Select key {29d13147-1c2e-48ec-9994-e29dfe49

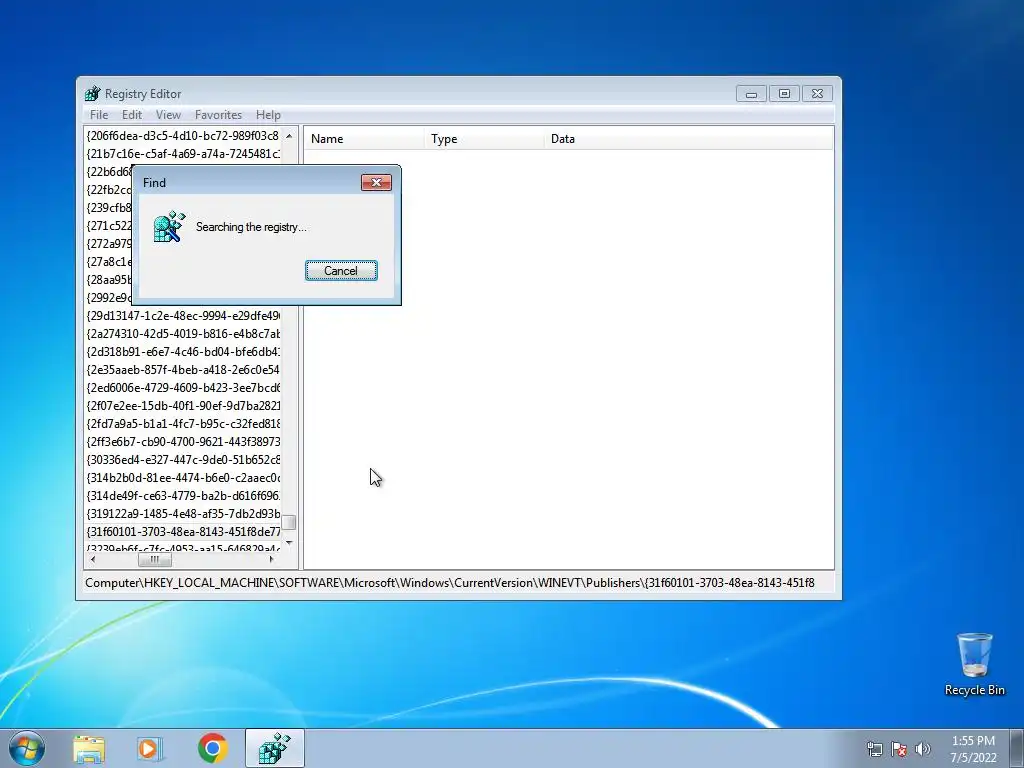pos(183,315)
